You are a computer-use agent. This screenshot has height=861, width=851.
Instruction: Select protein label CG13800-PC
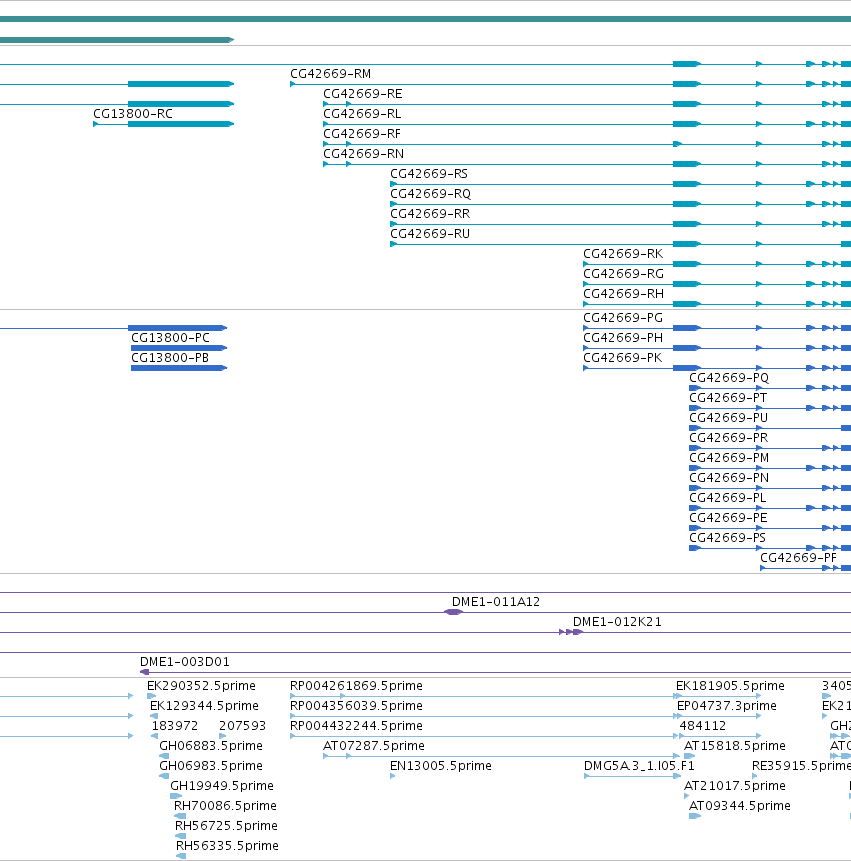170,338
